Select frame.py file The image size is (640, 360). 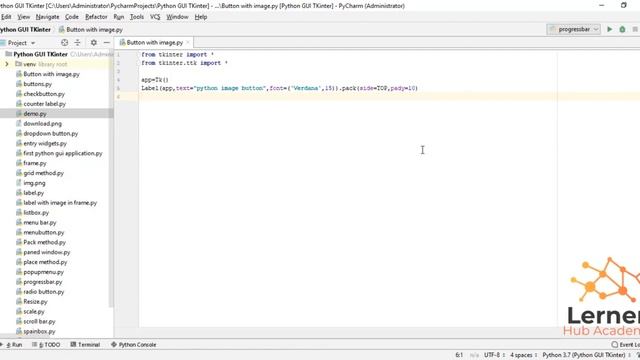[35, 163]
